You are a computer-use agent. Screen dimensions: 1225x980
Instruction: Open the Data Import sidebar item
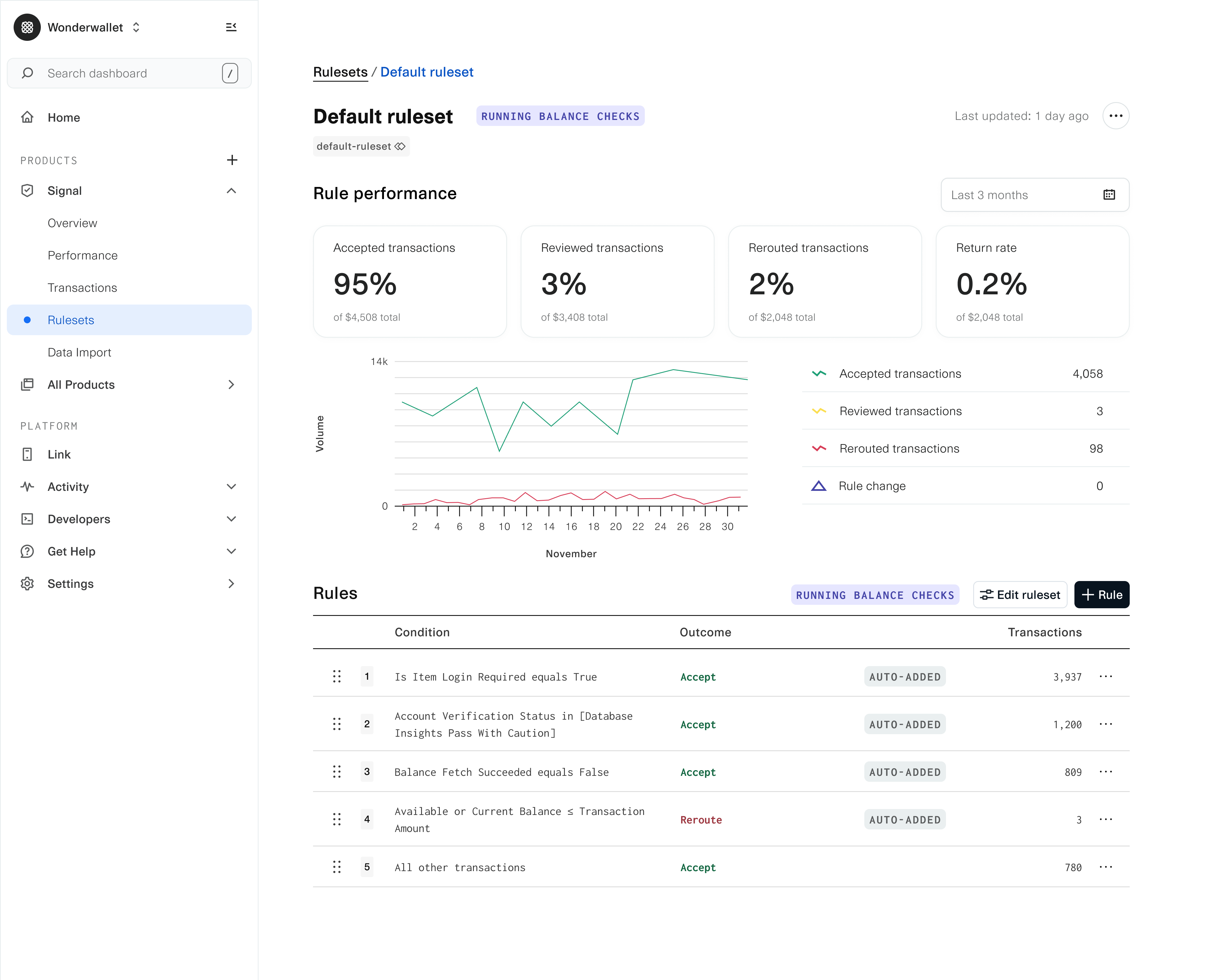pyautogui.click(x=80, y=353)
